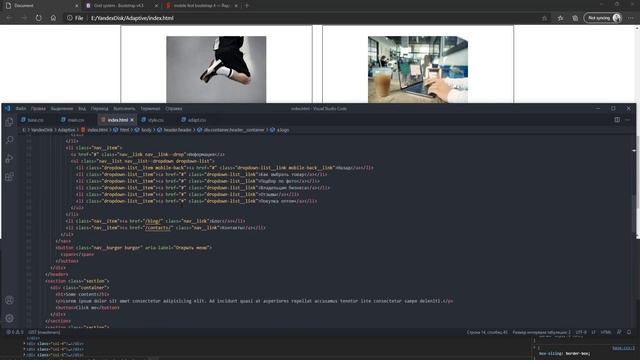Close the index.html editor tab
This screenshot has width=640, height=360.
(132, 120)
